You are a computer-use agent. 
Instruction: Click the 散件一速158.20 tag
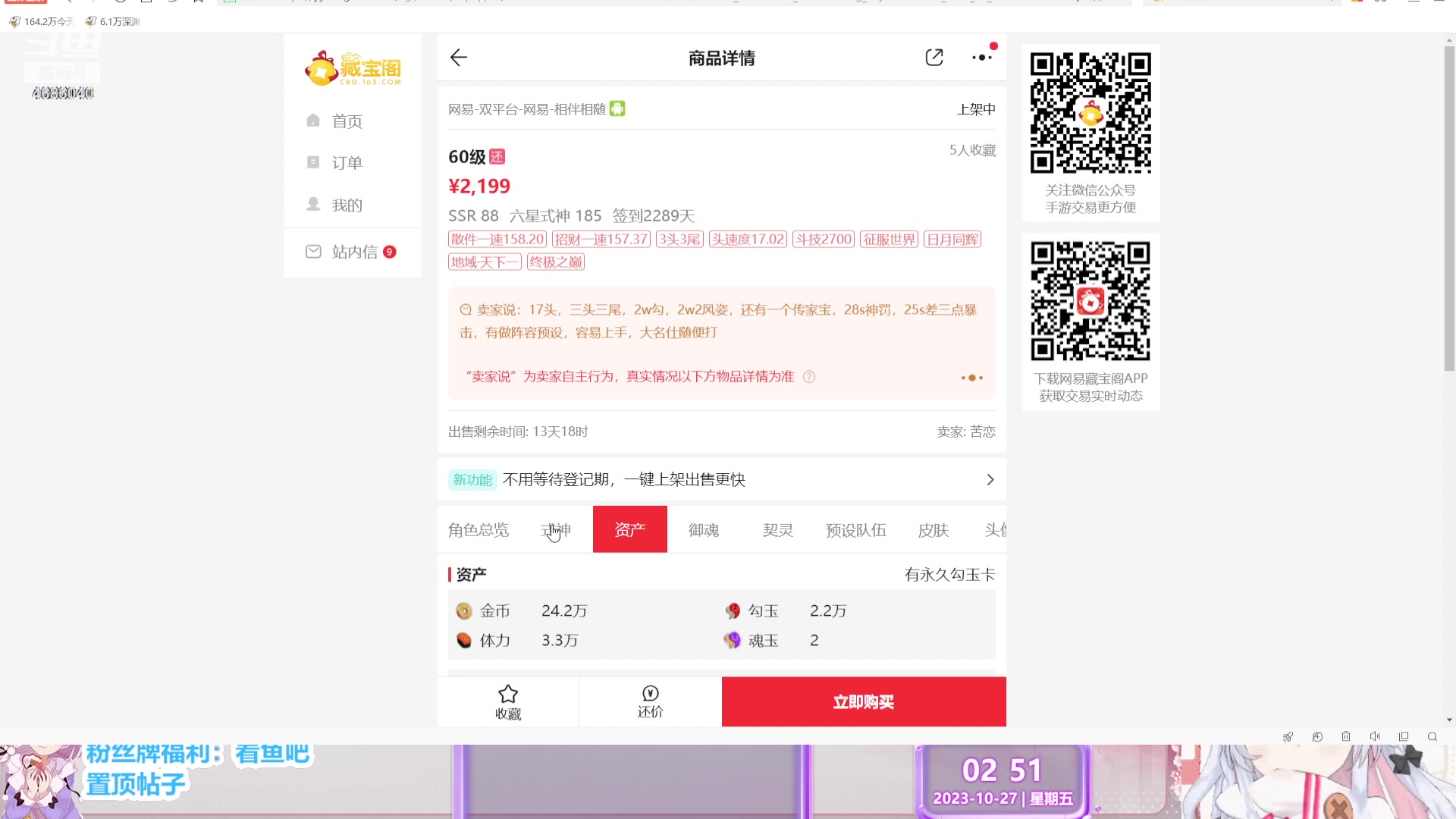497,240
